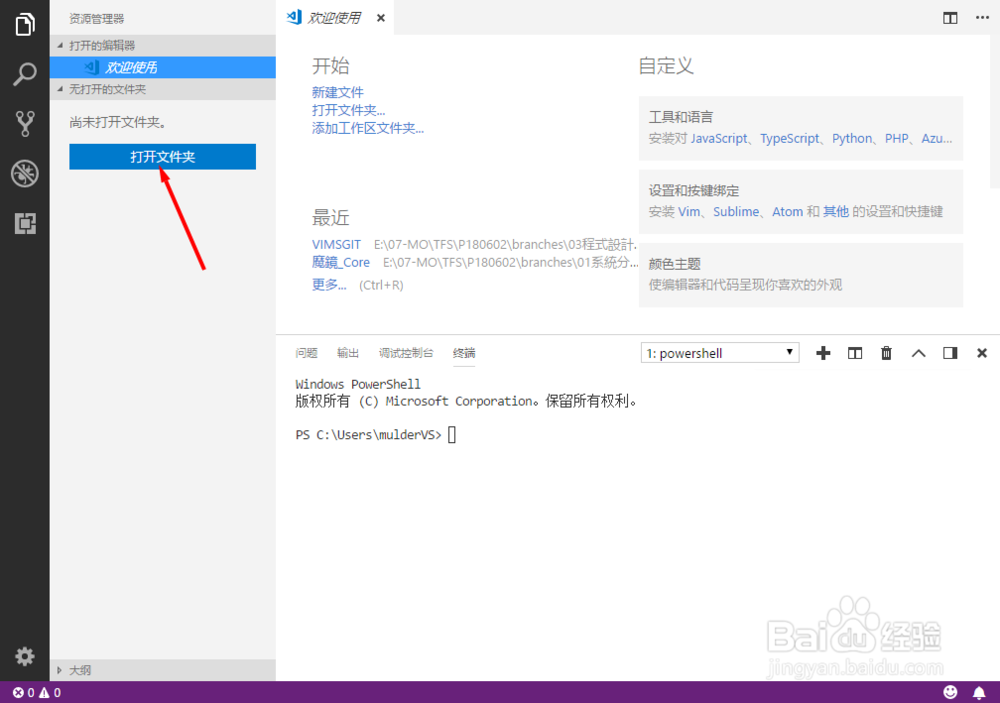Add a new terminal with the plus icon
The image size is (1000, 703).
tap(822, 352)
